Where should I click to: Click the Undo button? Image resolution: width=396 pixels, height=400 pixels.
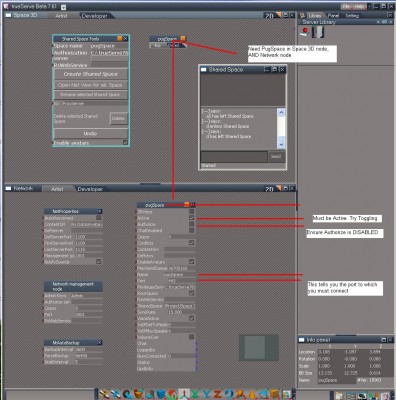point(91,133)
